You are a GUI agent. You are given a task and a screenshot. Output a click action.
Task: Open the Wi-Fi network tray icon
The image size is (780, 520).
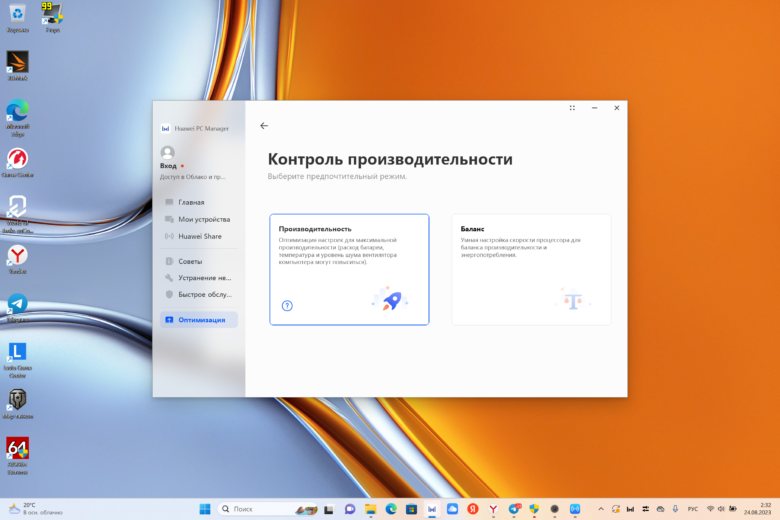pyautogui.click(x=710, y=509)
